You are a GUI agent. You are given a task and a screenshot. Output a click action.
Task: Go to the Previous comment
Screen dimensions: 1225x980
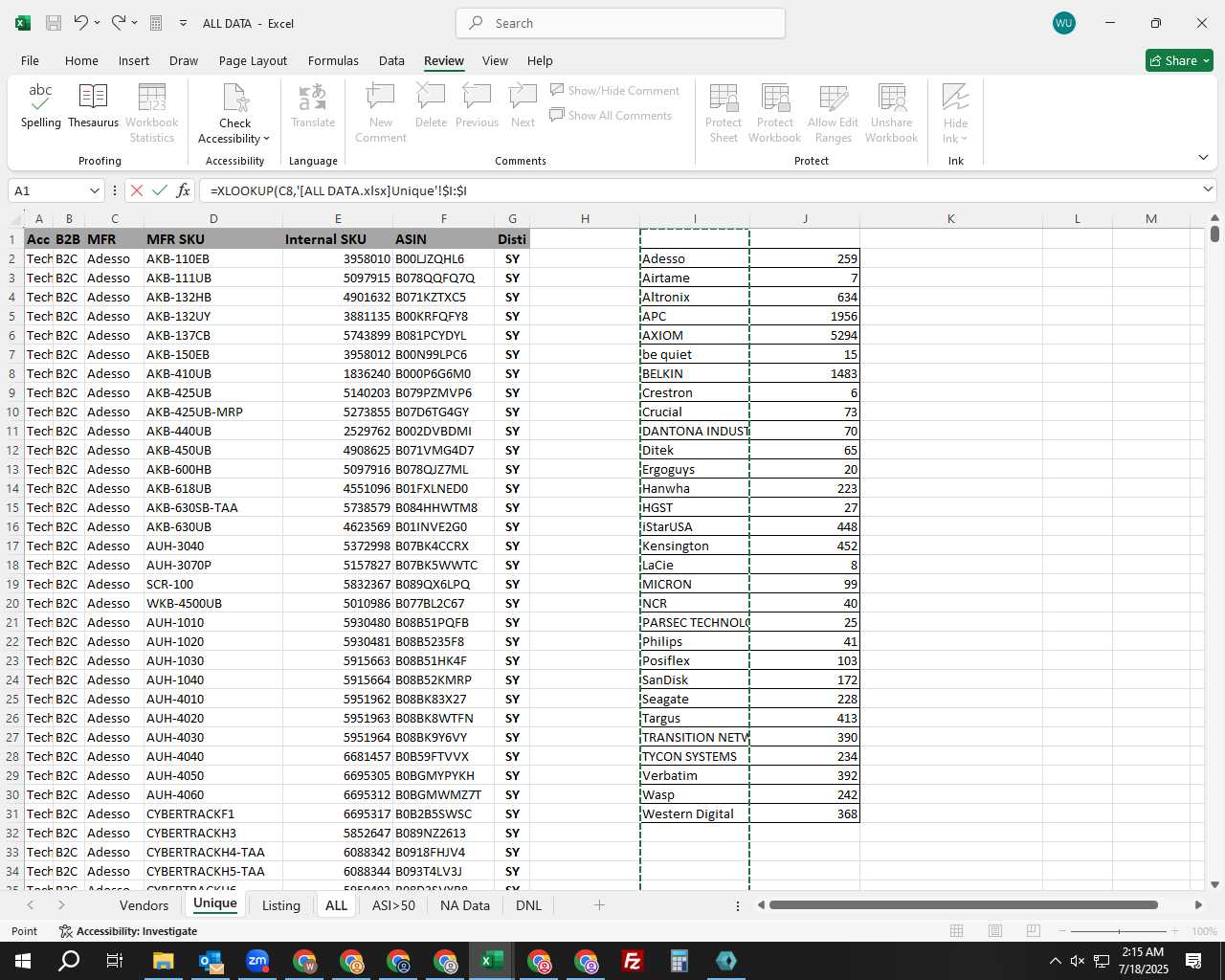(x=477, y=106)
